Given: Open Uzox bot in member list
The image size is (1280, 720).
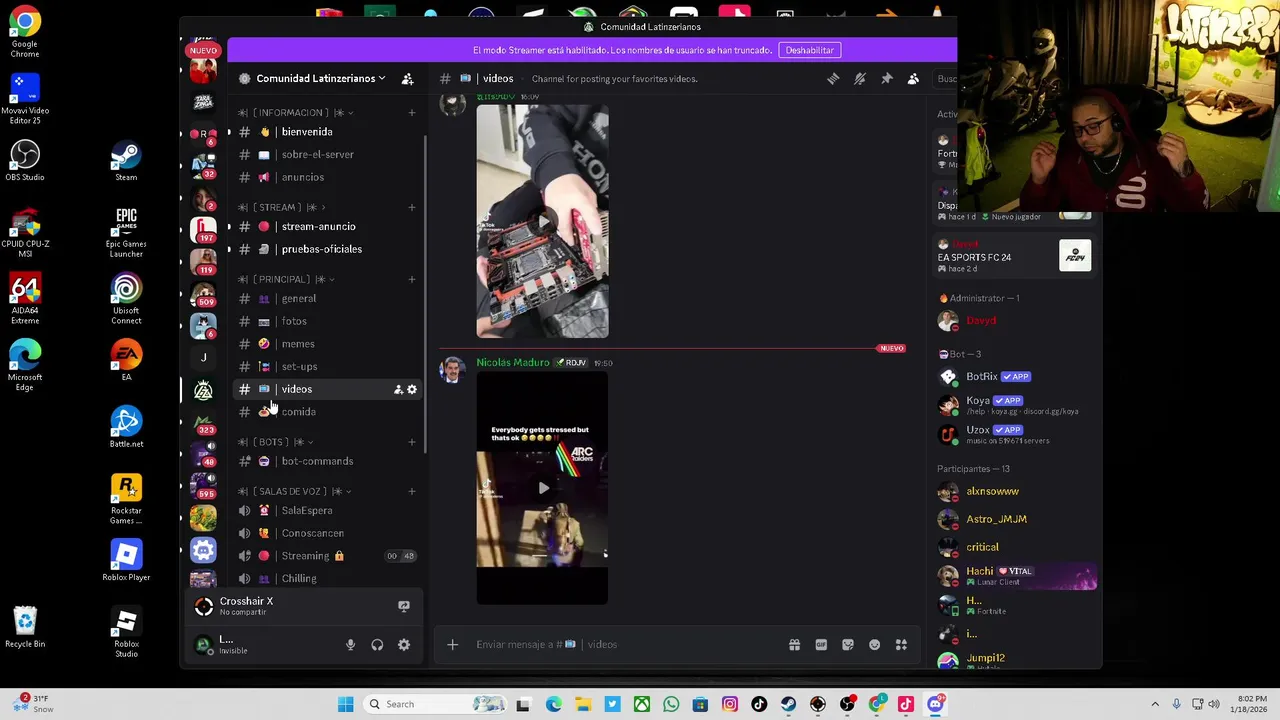Looking at the screenshot, I should (x=1015, y=434).
